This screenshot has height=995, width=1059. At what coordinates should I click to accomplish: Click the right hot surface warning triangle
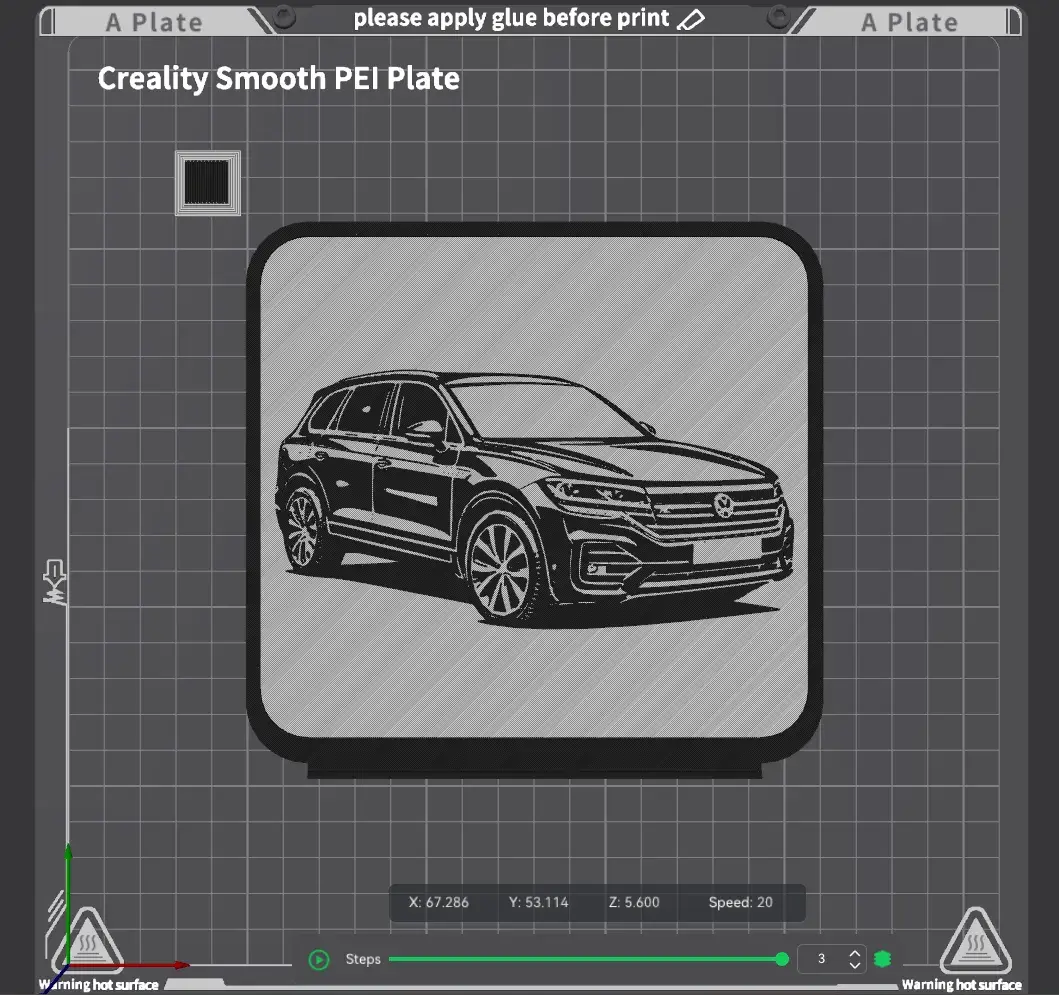point(975,940)
